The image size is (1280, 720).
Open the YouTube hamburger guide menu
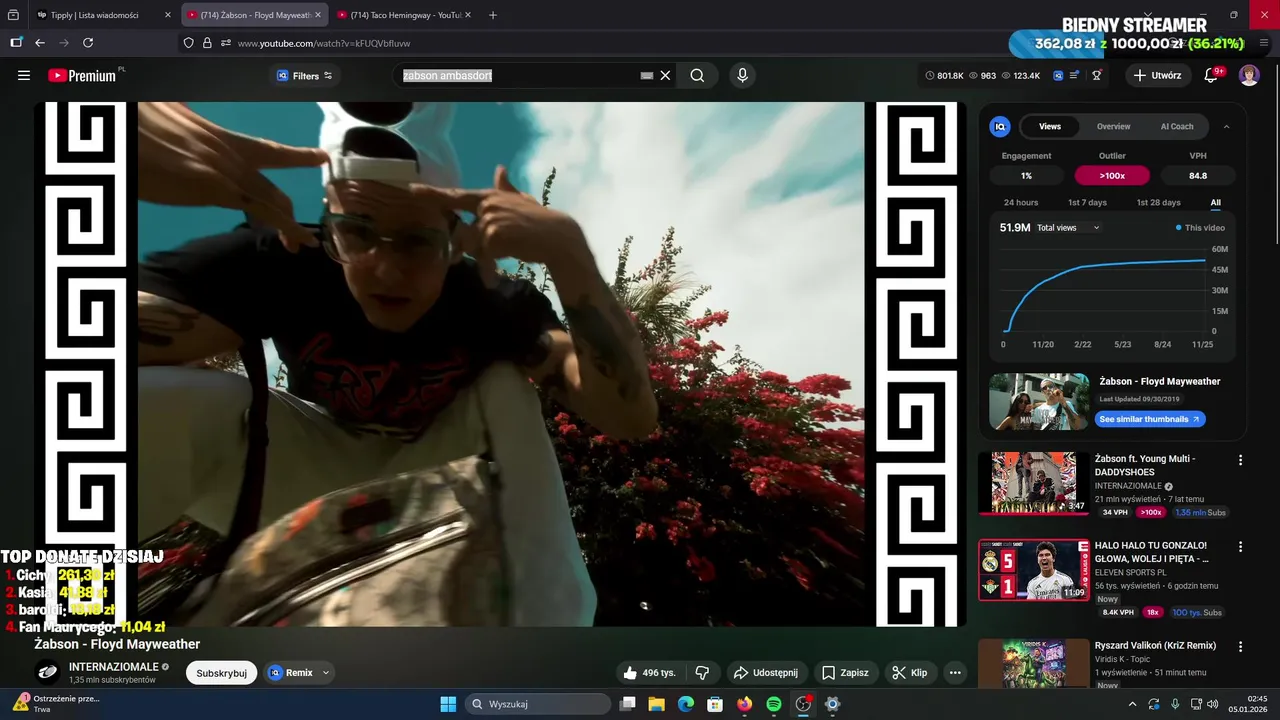24,75
